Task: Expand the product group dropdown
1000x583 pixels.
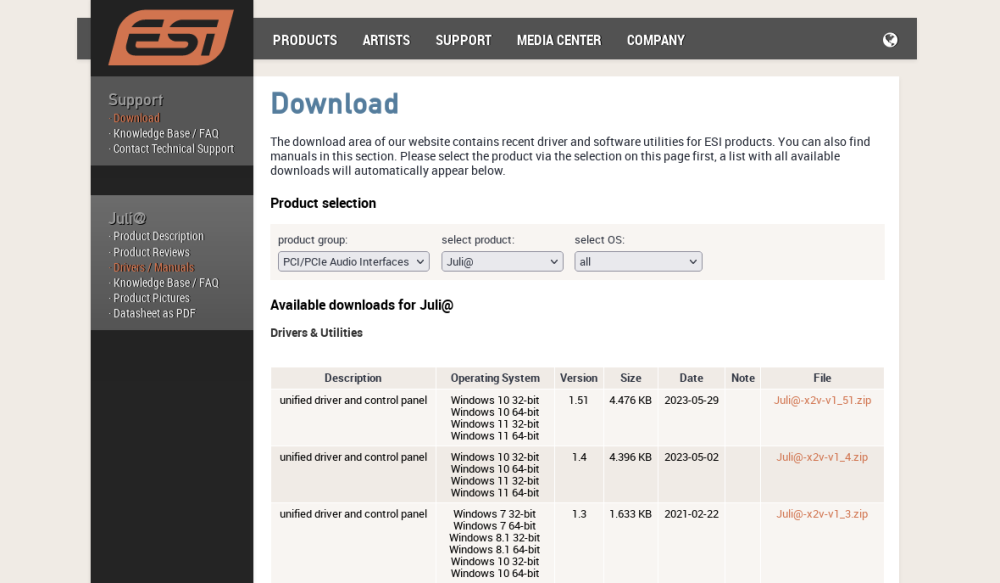Action: [353, 262]
